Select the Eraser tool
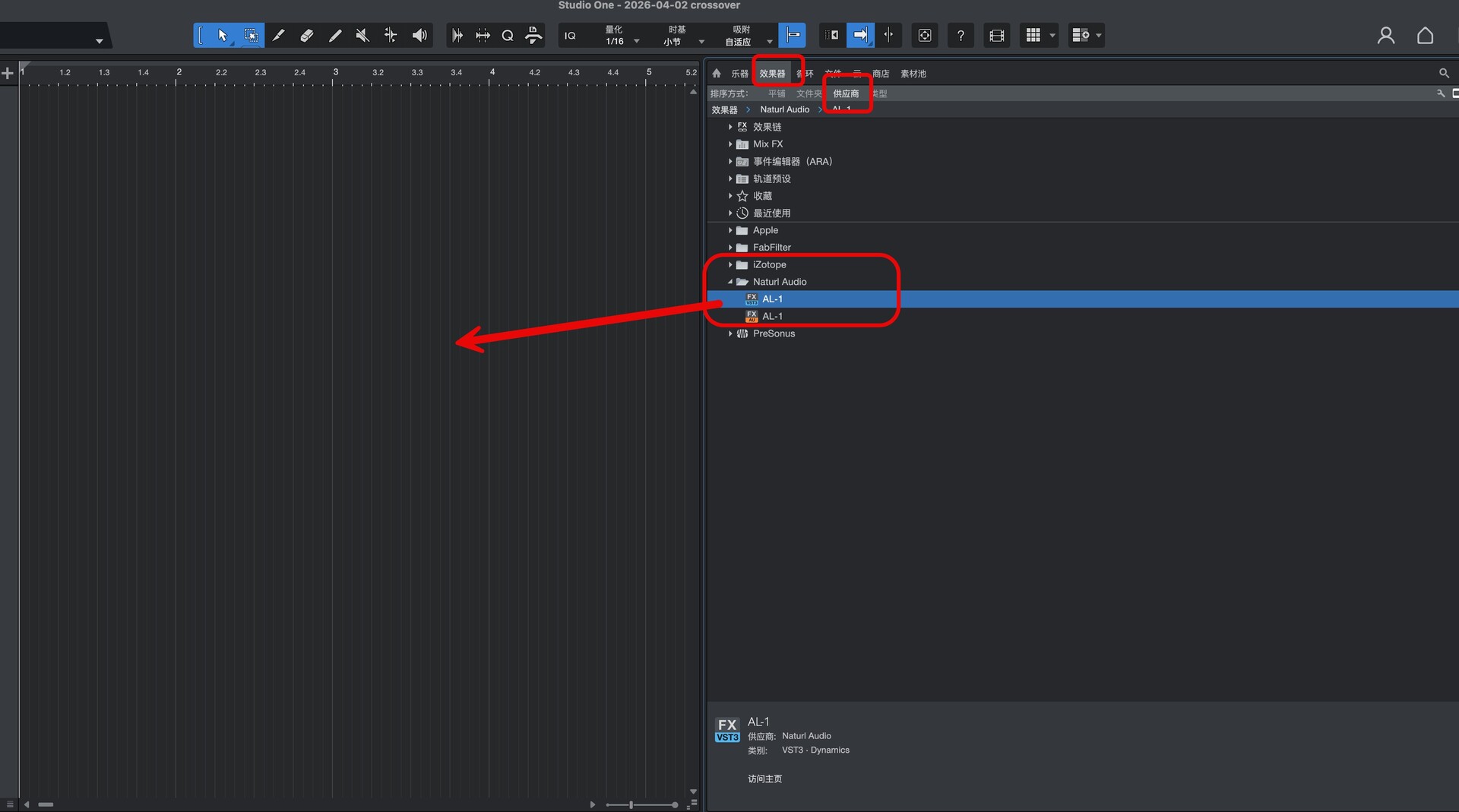The height and width of the screenshot is (812, 1459). point(306,36)
